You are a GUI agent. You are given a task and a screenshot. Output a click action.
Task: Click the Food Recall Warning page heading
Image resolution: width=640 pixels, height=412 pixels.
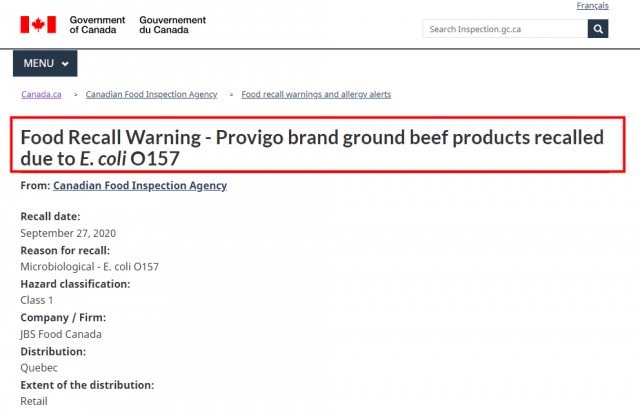click(x=310, y=147)
